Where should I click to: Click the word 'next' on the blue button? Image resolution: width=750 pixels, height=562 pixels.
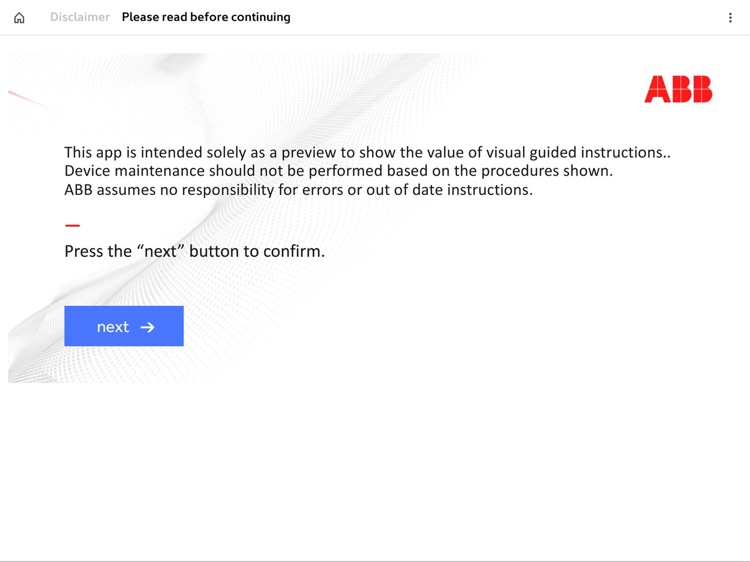point(113,327)
